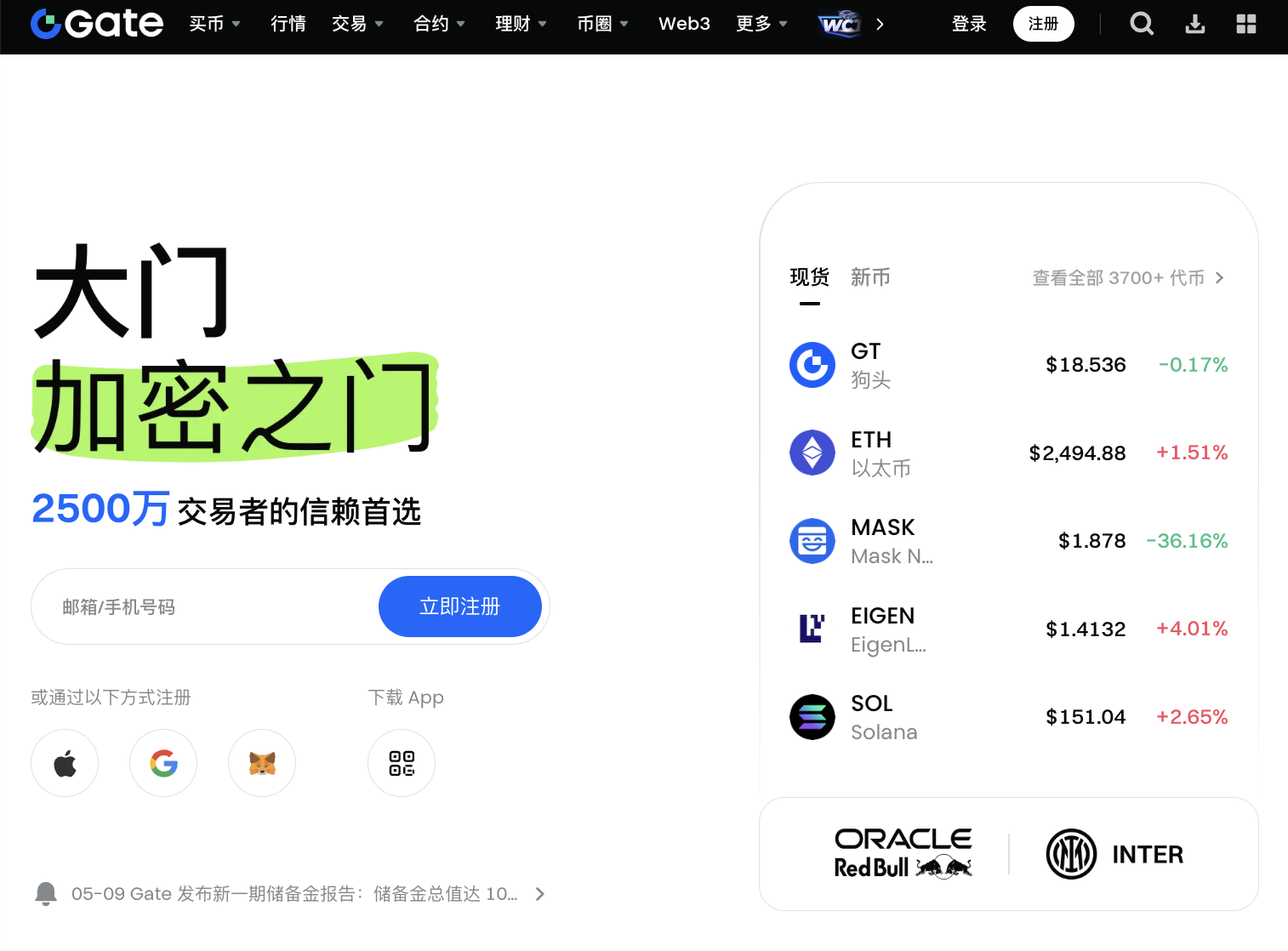This screenshot has width=1288, height=951.
Task: Click the 下载 App label
Action: click(406, 698)
